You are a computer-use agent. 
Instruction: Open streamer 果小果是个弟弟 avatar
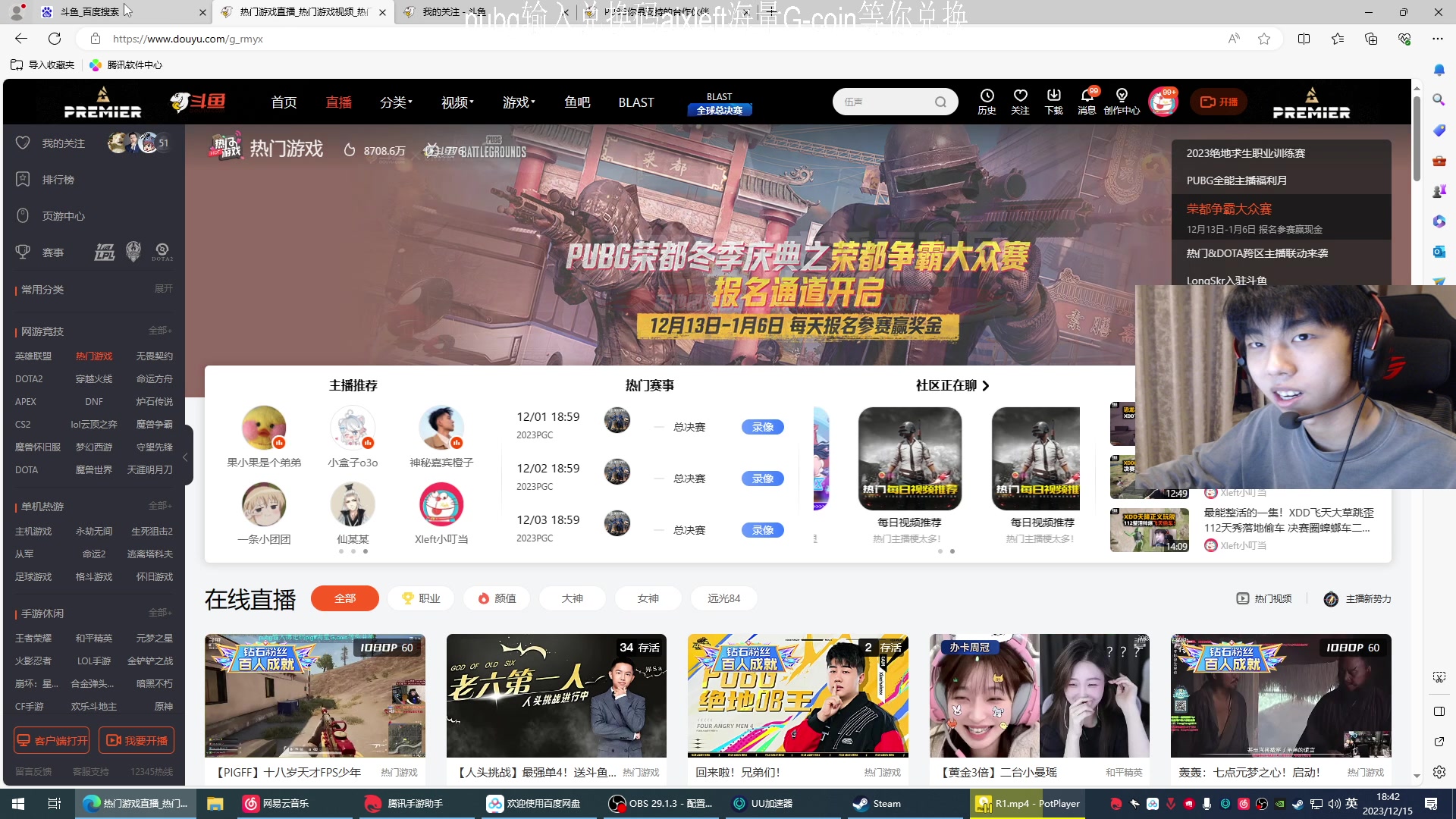pyautogui.click(x=264, y=427)
